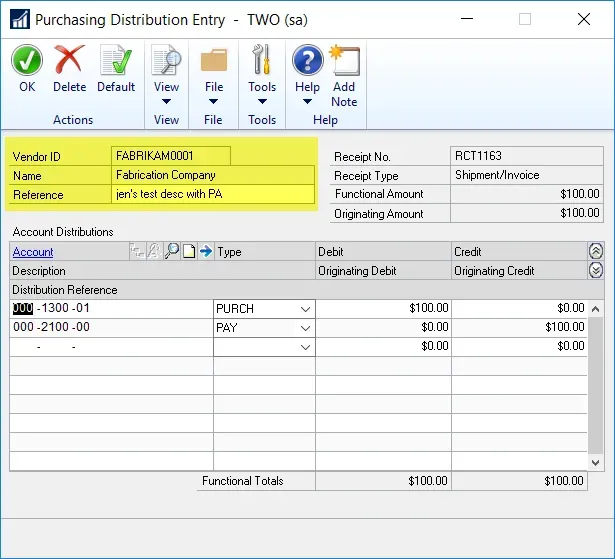Open the PAY type dropdown
Image resolution: width=615 pixels, height=559 pixels.
tap(305, 328)
